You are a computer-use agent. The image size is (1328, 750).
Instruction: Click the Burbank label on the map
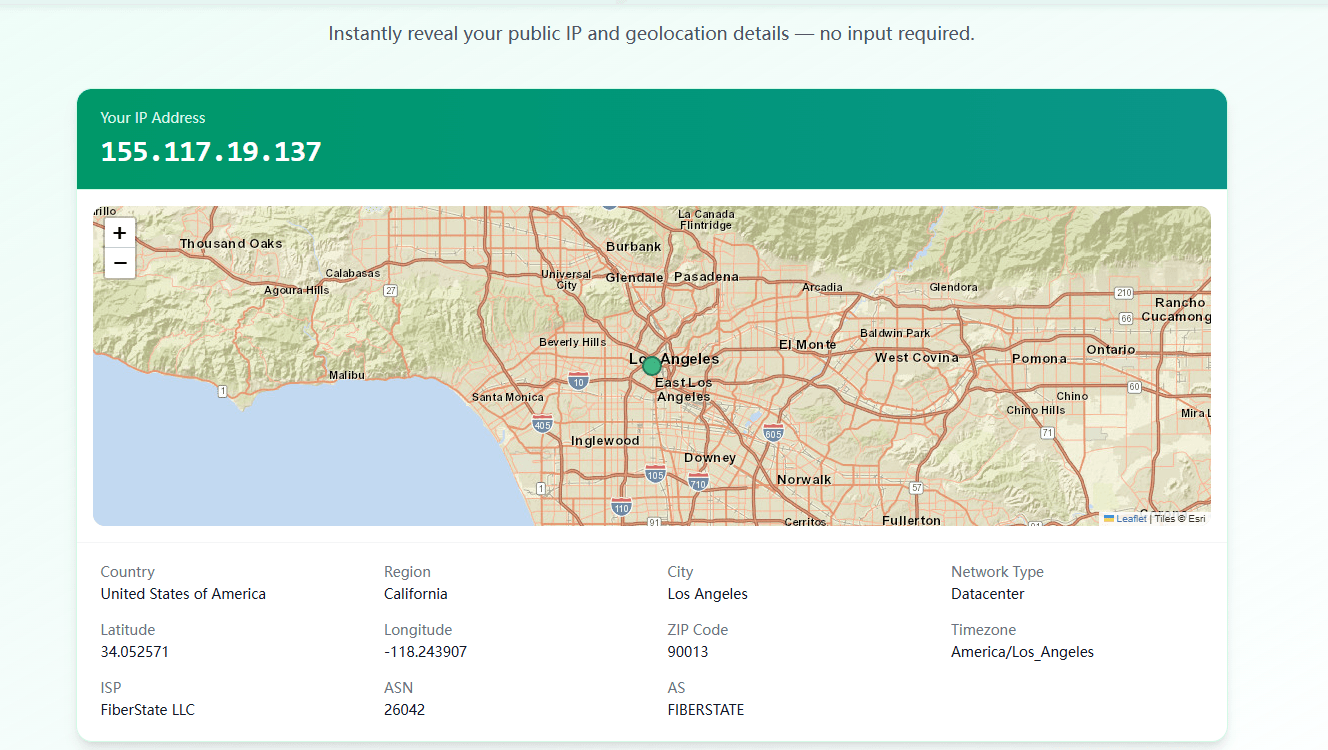[634, 246]
